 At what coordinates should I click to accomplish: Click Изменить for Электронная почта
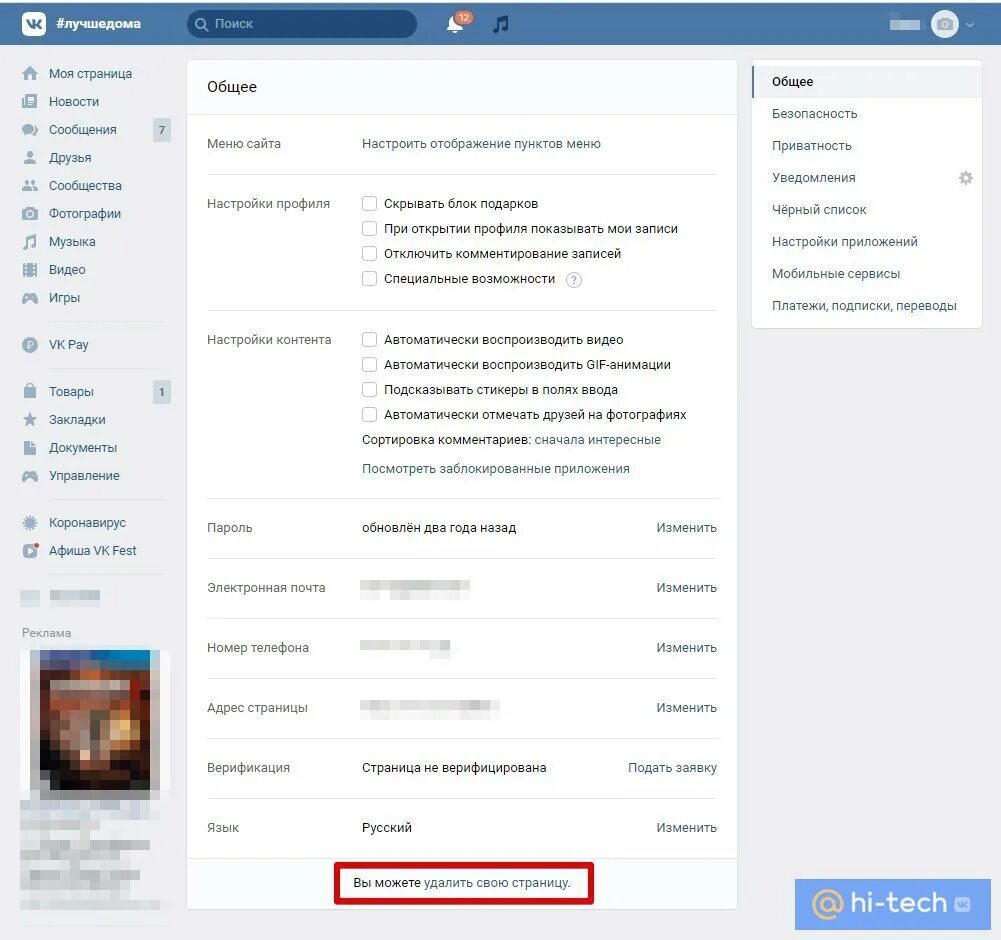686,588
